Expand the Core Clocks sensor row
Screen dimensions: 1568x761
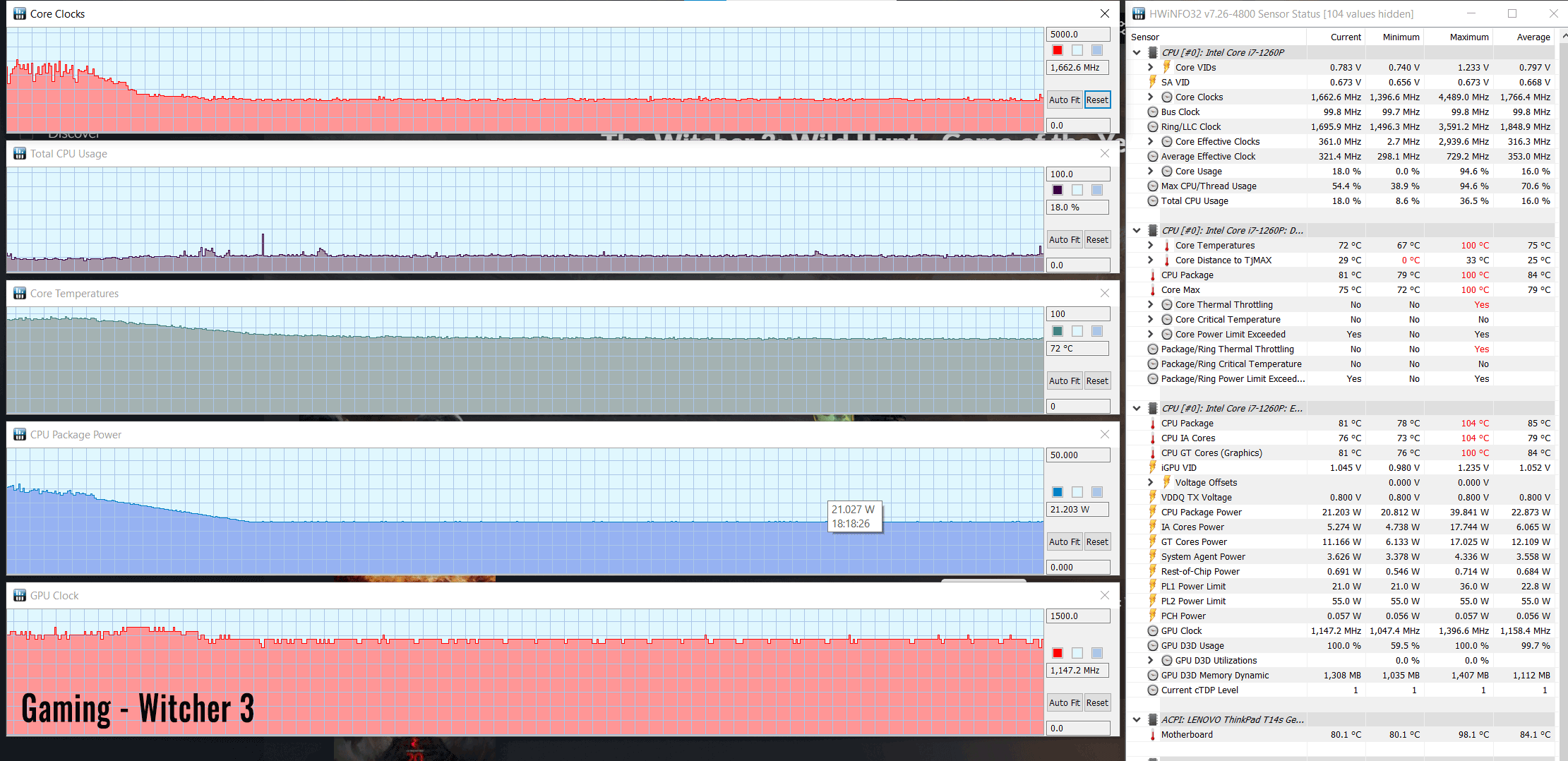tap(1151, 97)
